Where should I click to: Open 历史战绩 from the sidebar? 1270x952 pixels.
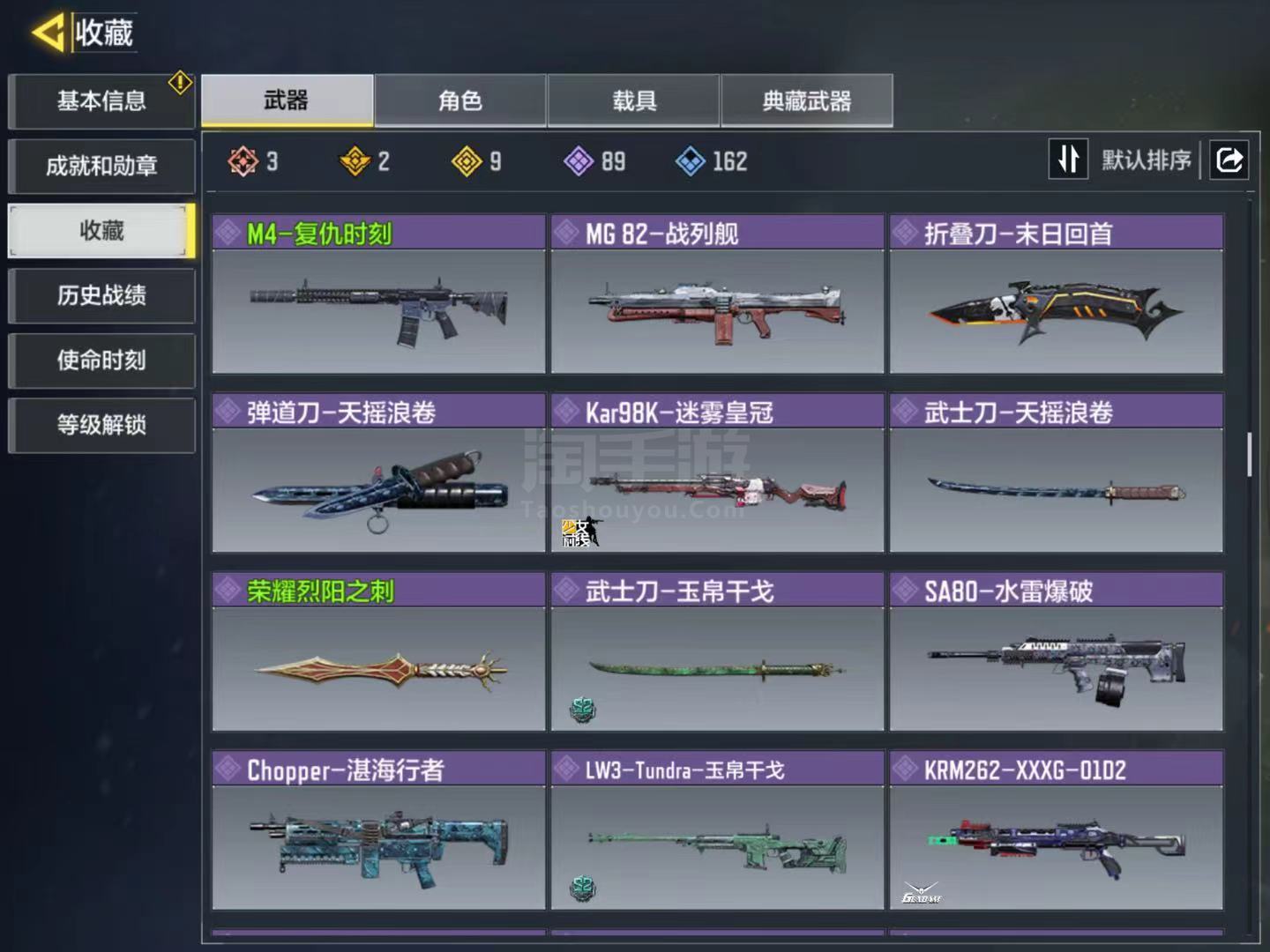[x=101, y=295]
